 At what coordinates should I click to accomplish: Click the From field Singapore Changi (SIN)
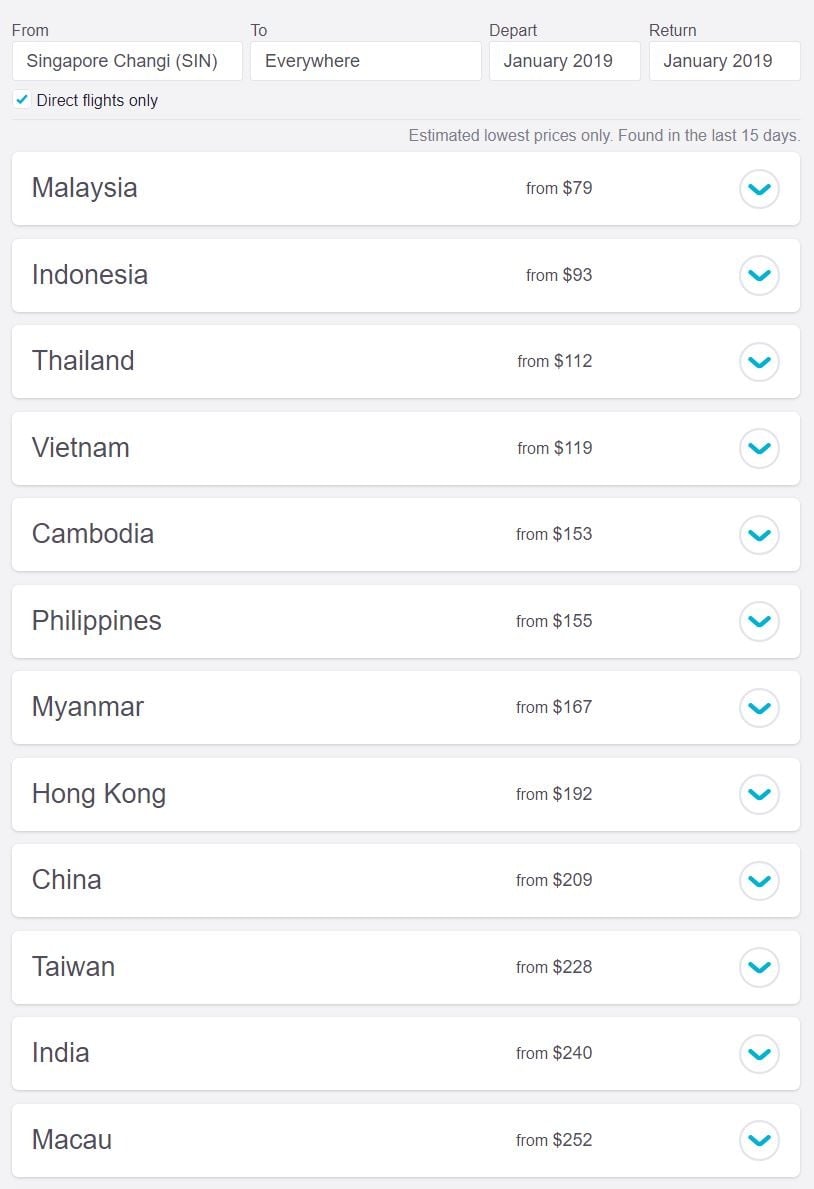(x=127, y=61)
